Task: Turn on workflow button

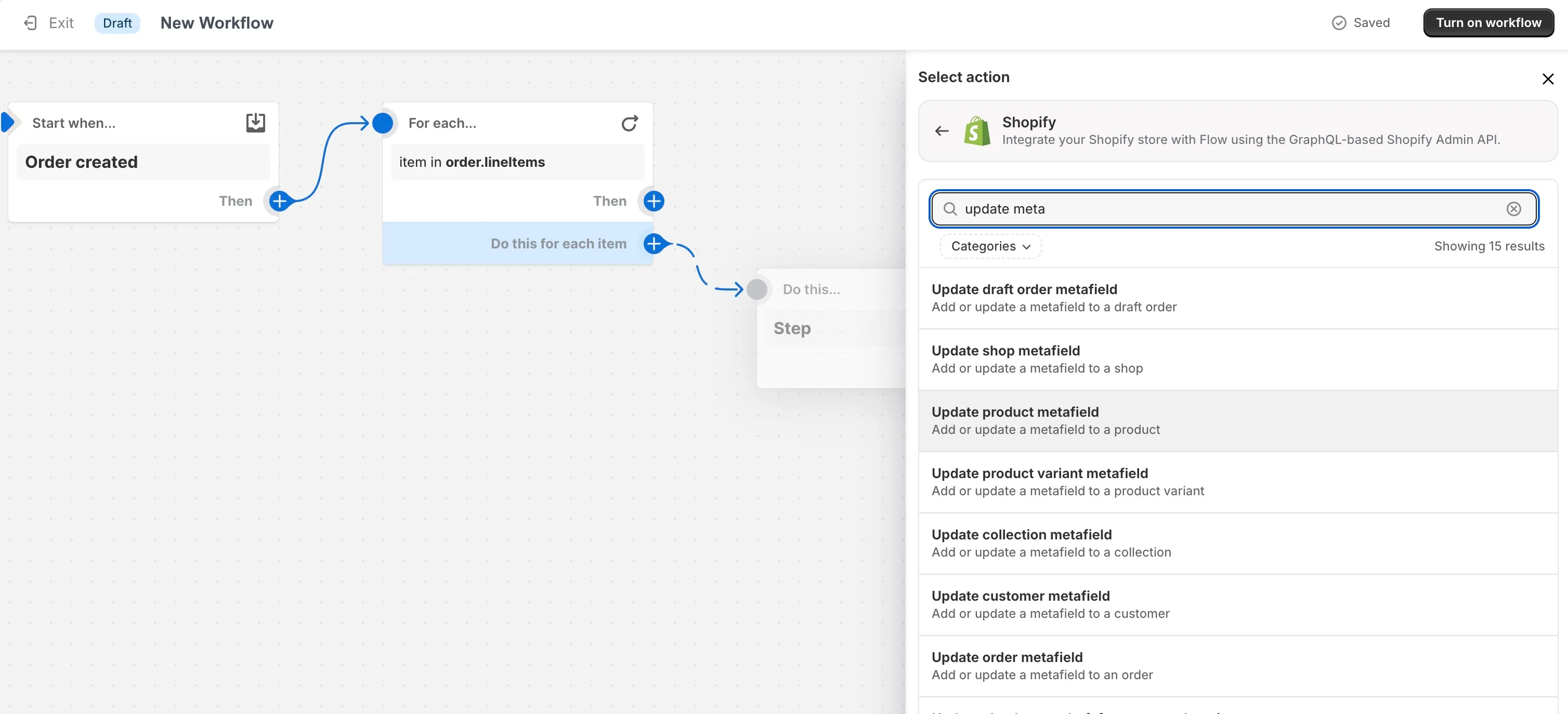Action: [1488, 23]
